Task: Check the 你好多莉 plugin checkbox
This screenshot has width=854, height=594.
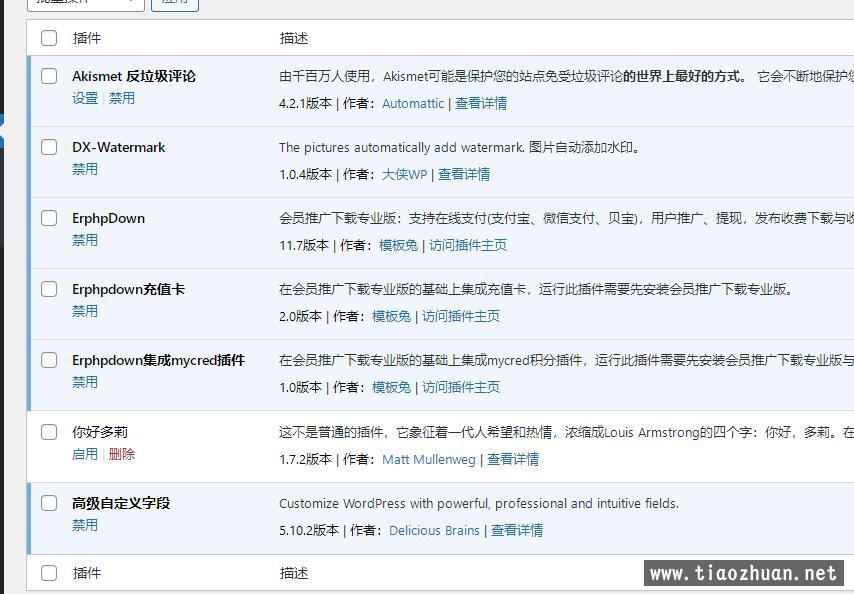Action: point(49,432)
